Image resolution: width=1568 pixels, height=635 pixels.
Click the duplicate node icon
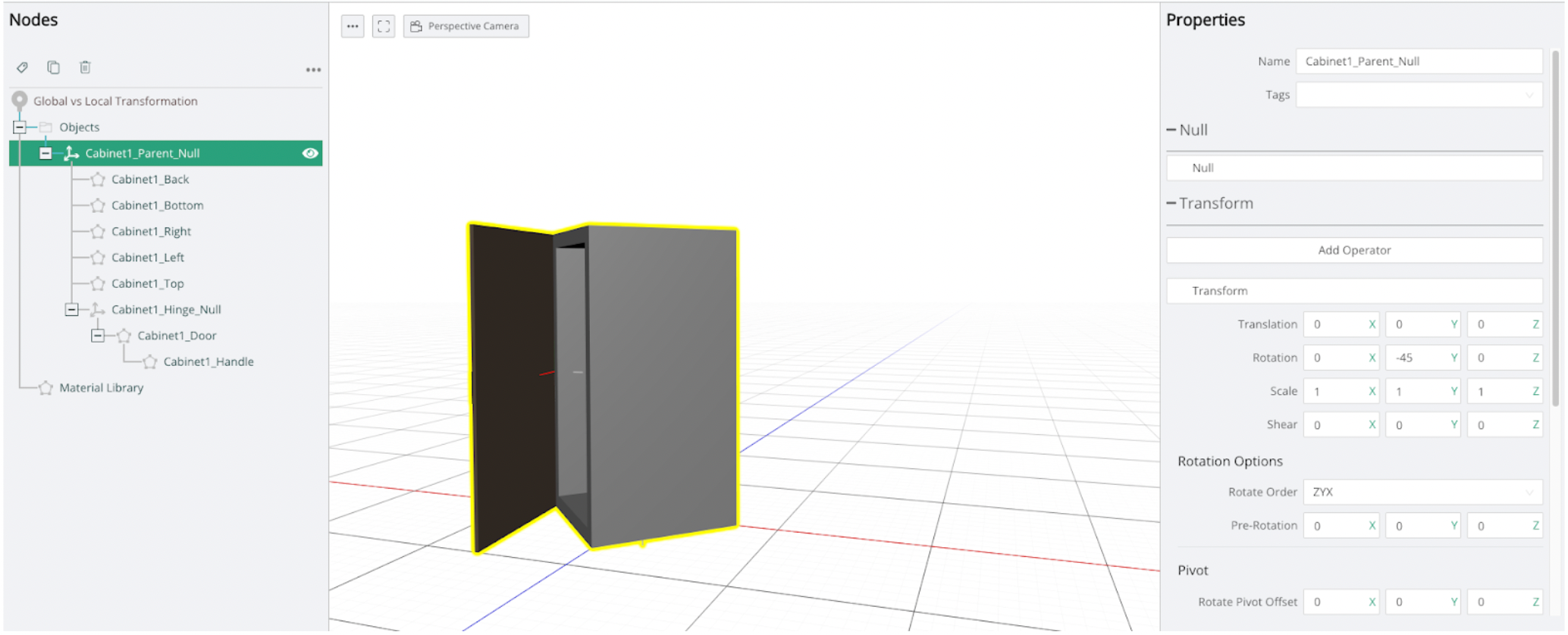(x=53, y=67)
